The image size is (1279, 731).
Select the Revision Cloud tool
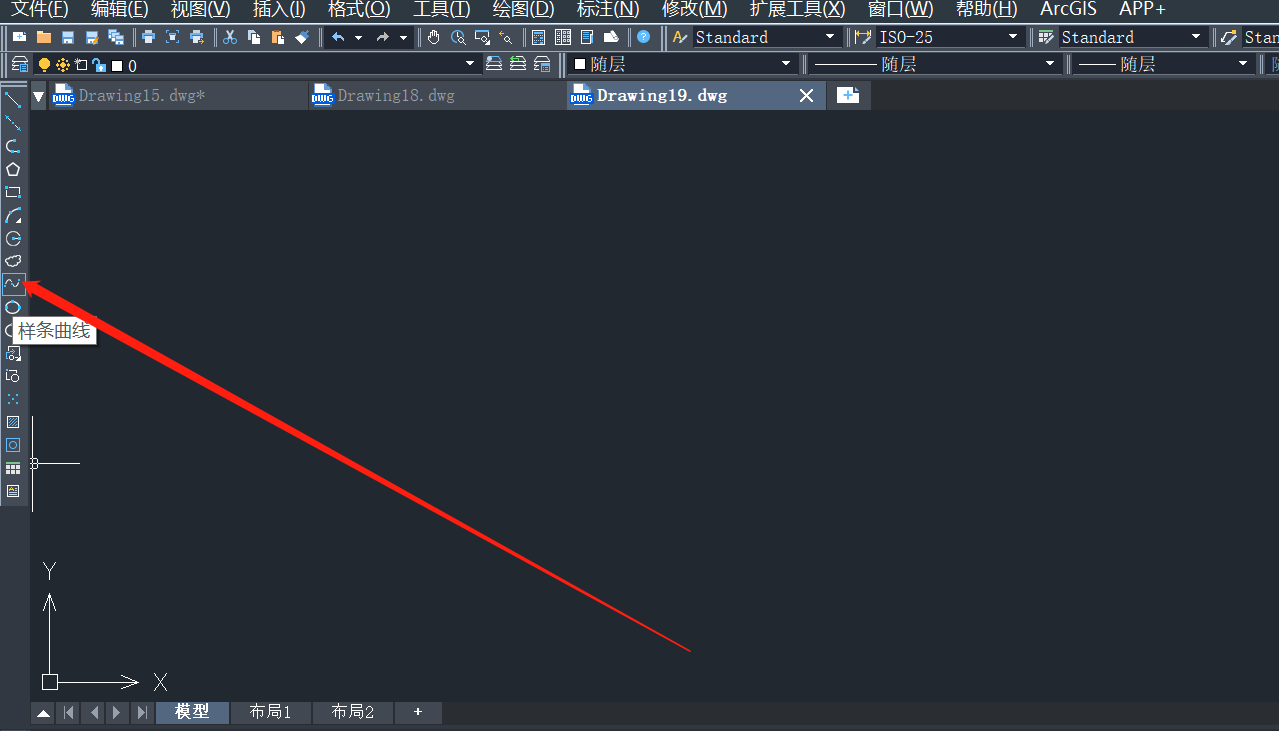click(13, 261)
